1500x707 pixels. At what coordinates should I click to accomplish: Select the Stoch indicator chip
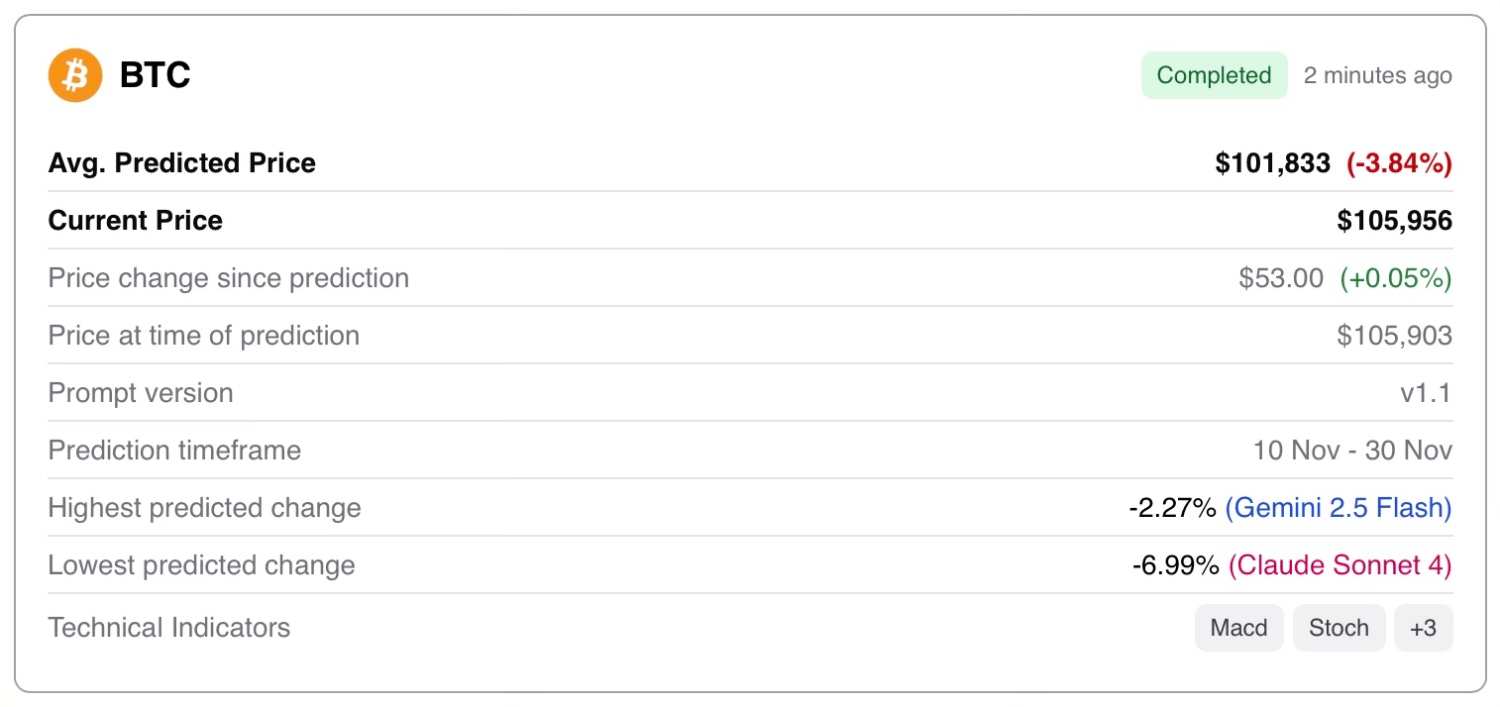coord(1338,628)
